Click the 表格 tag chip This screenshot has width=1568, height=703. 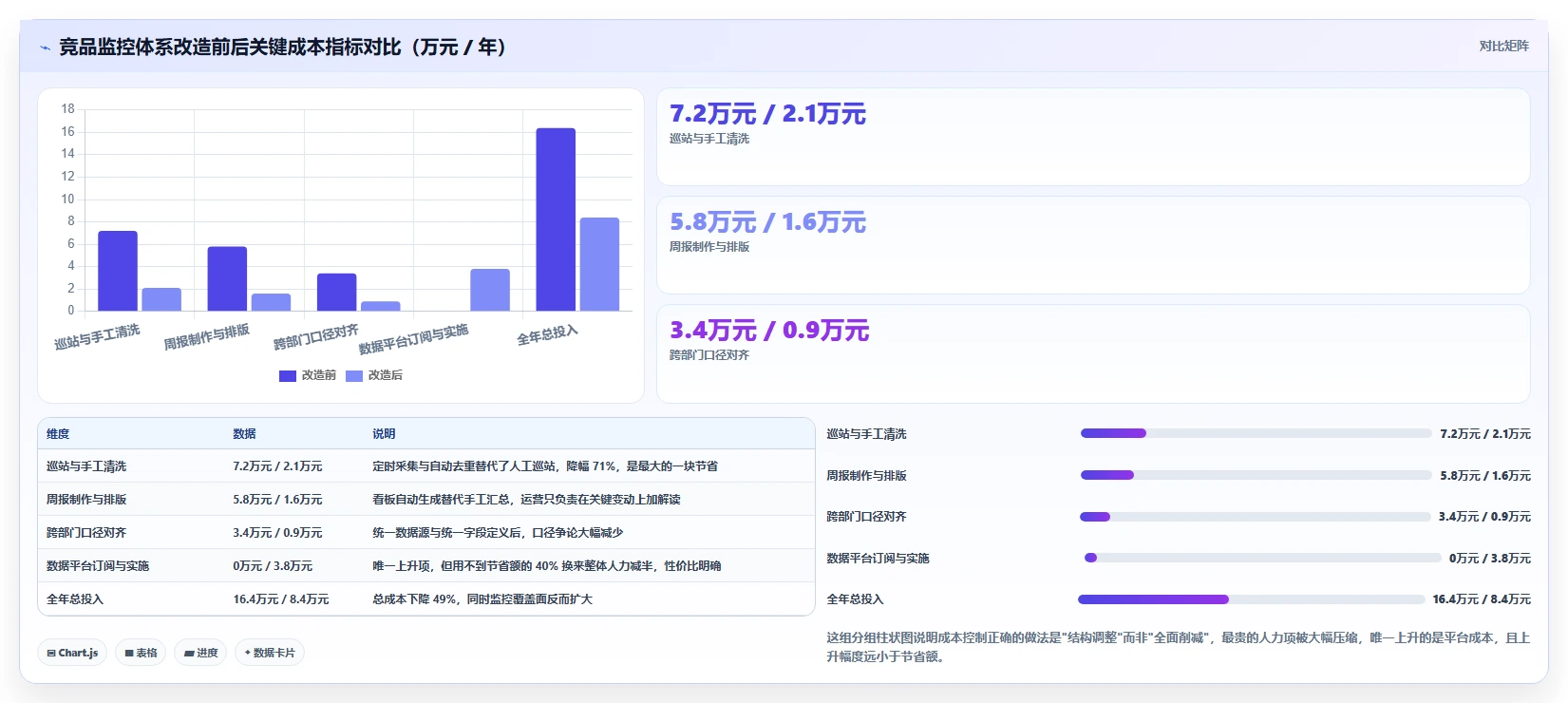141,653
